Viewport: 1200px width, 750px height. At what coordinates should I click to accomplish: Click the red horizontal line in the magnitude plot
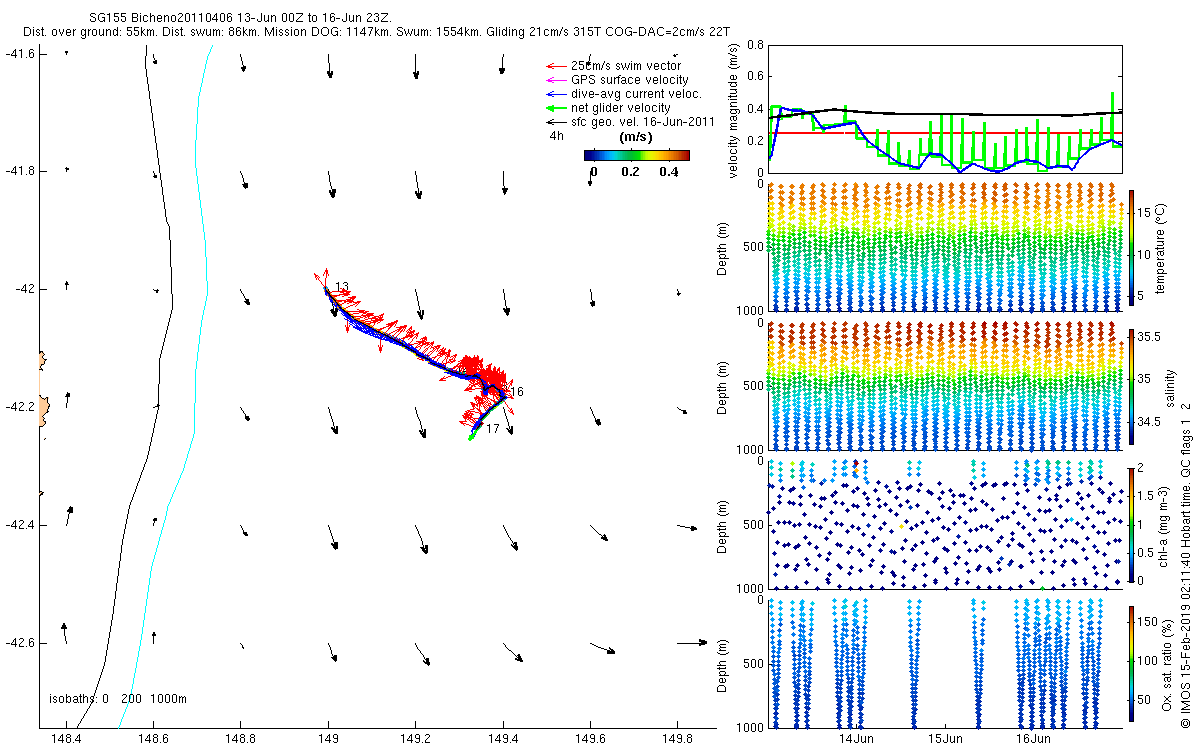click(x=946, y=133)
